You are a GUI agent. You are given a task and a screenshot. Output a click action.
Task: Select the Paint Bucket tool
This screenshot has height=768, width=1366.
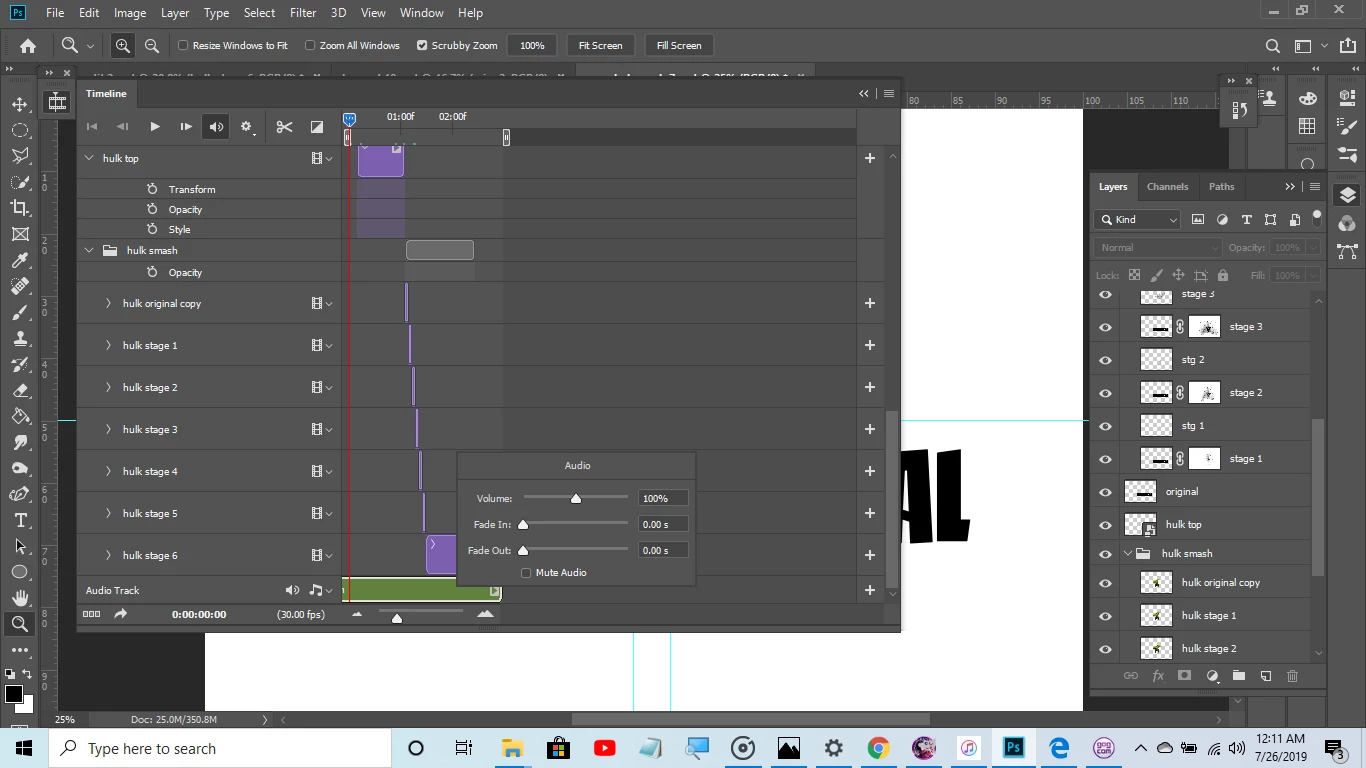click(19, 416)
